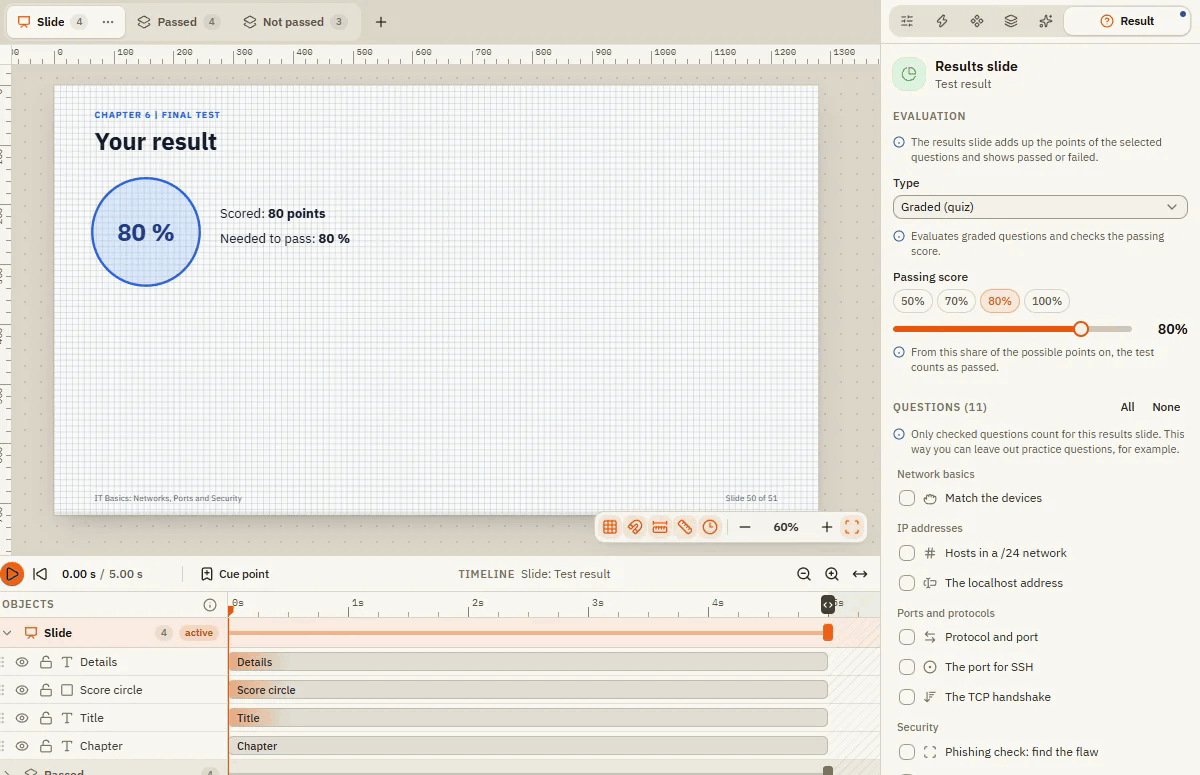Hide the Details object with eye icon

coord(22,662)
